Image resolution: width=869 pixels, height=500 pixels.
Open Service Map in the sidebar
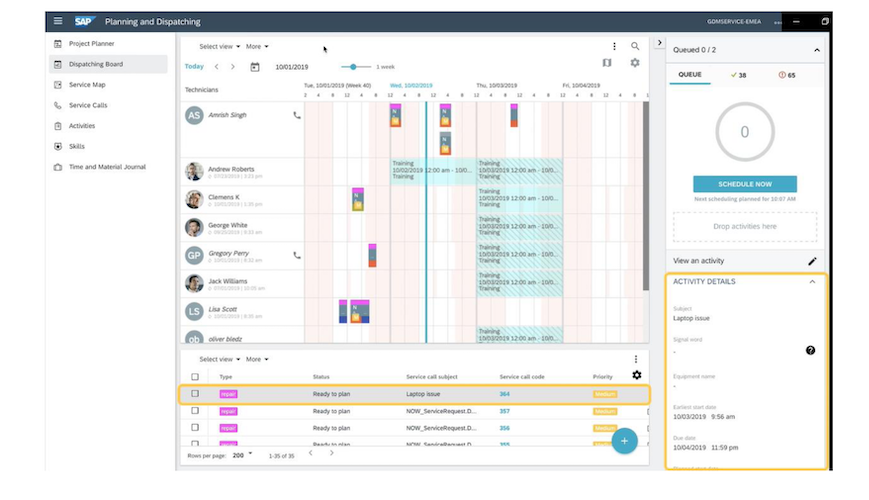pos(87,85)
